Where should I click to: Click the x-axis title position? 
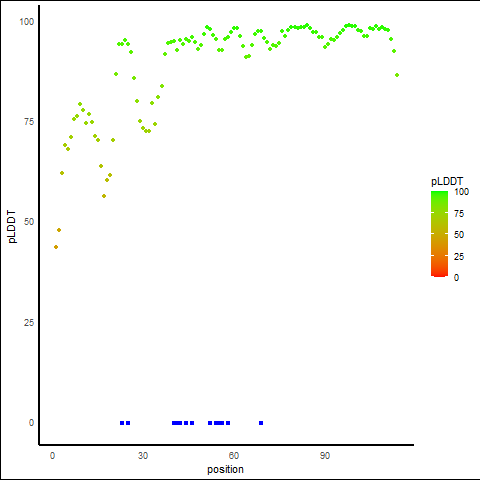[225, 470]
